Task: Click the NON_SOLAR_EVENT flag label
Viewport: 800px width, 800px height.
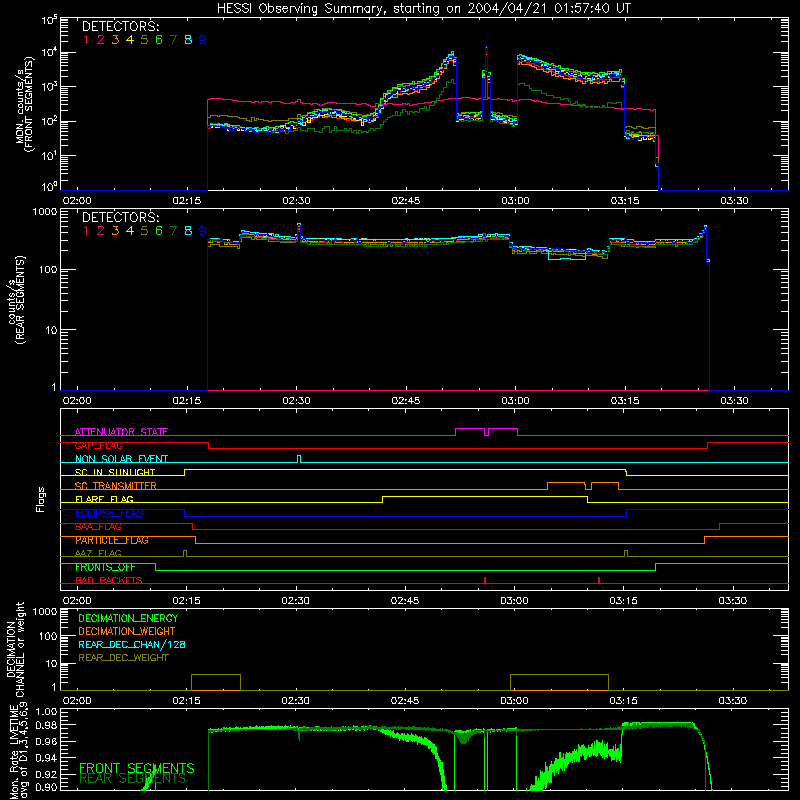Action: coord(121,459)
